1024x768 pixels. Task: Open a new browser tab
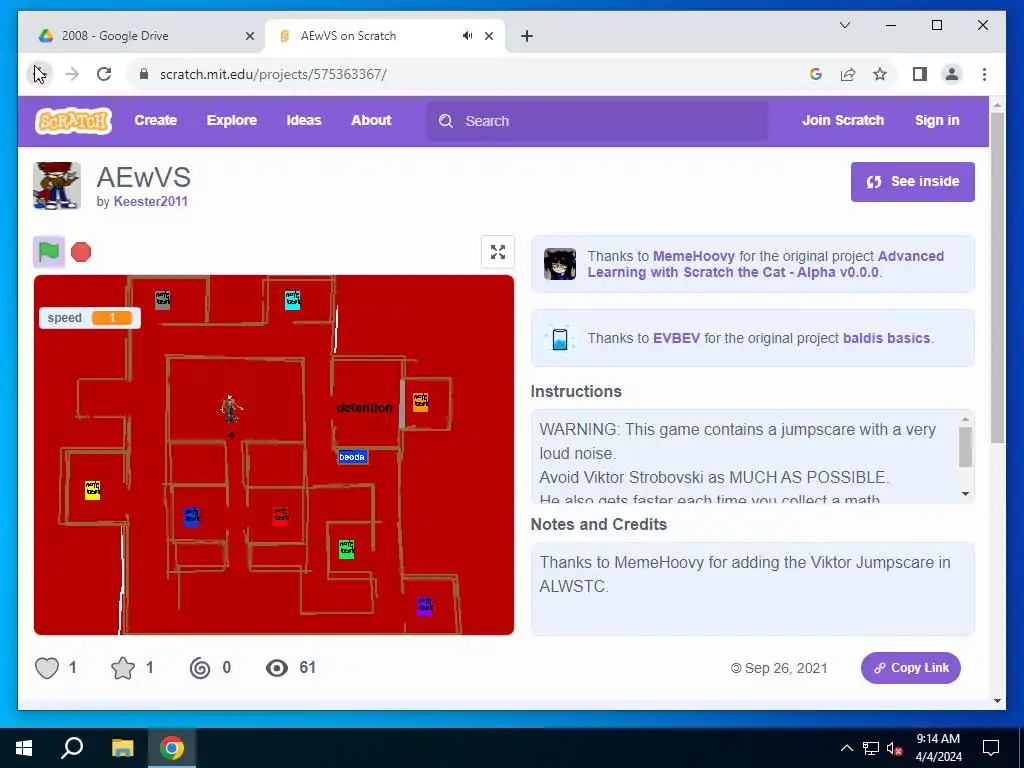(527, 36)
